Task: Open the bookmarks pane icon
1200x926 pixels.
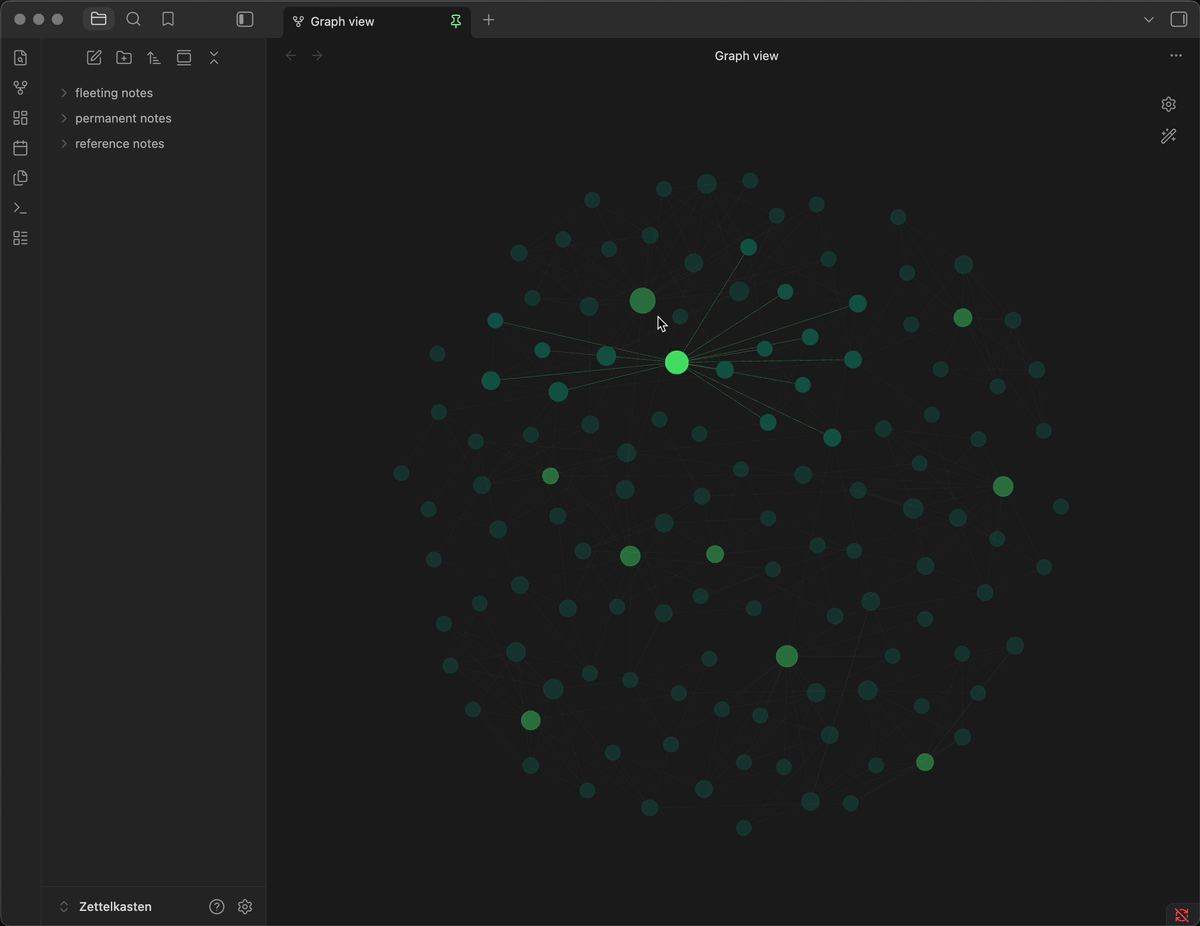Action: coord(168,19)
